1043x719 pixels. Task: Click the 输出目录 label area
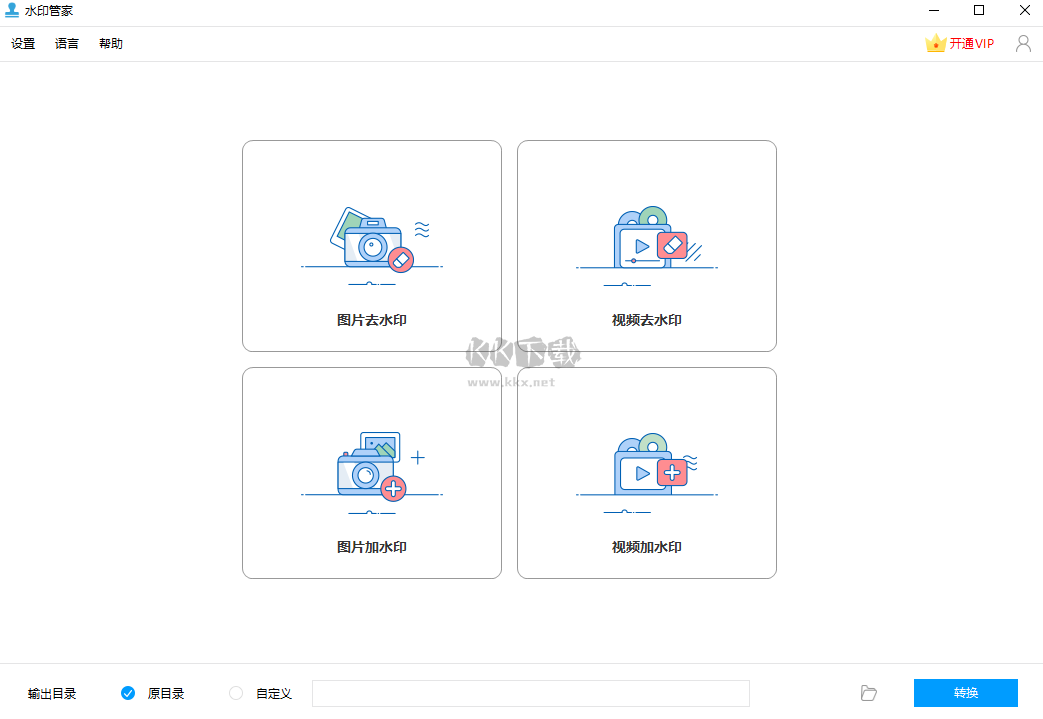click(51, 692)
